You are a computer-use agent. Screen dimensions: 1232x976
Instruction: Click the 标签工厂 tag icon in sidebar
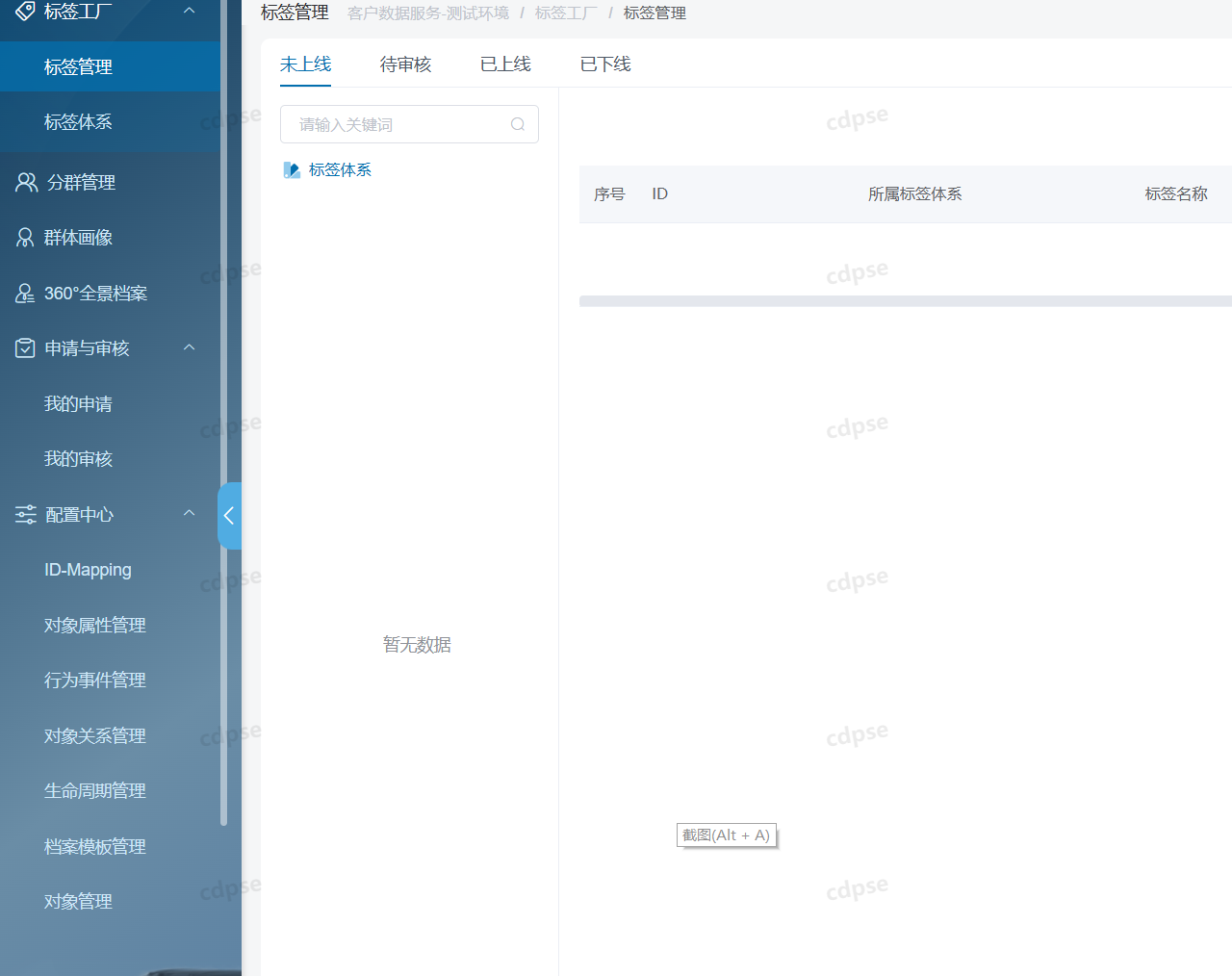coord(25,12)
